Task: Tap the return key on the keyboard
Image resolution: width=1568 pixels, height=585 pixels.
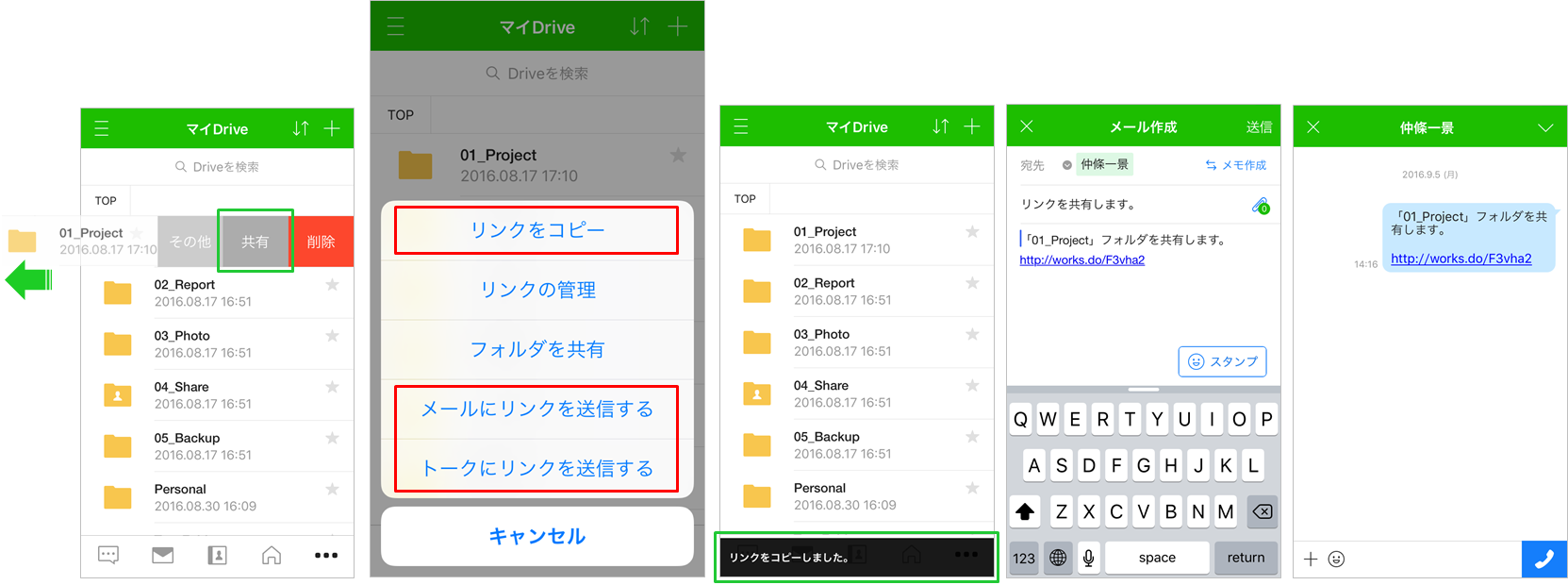Action: 1246,558
